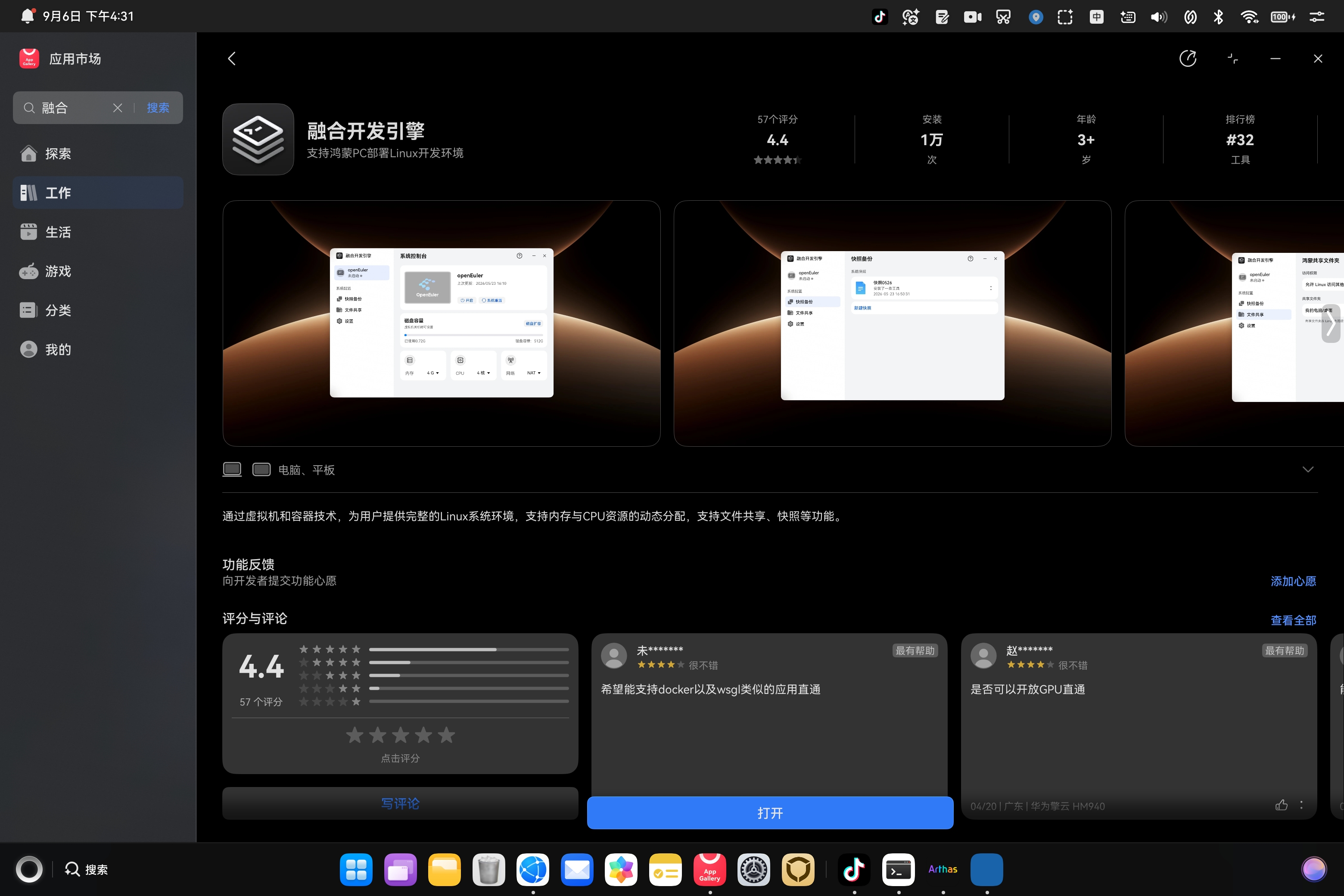This screenshot has height=896, width=1344.
Task: Rate one star in the rating row
Action: (355, 735)
